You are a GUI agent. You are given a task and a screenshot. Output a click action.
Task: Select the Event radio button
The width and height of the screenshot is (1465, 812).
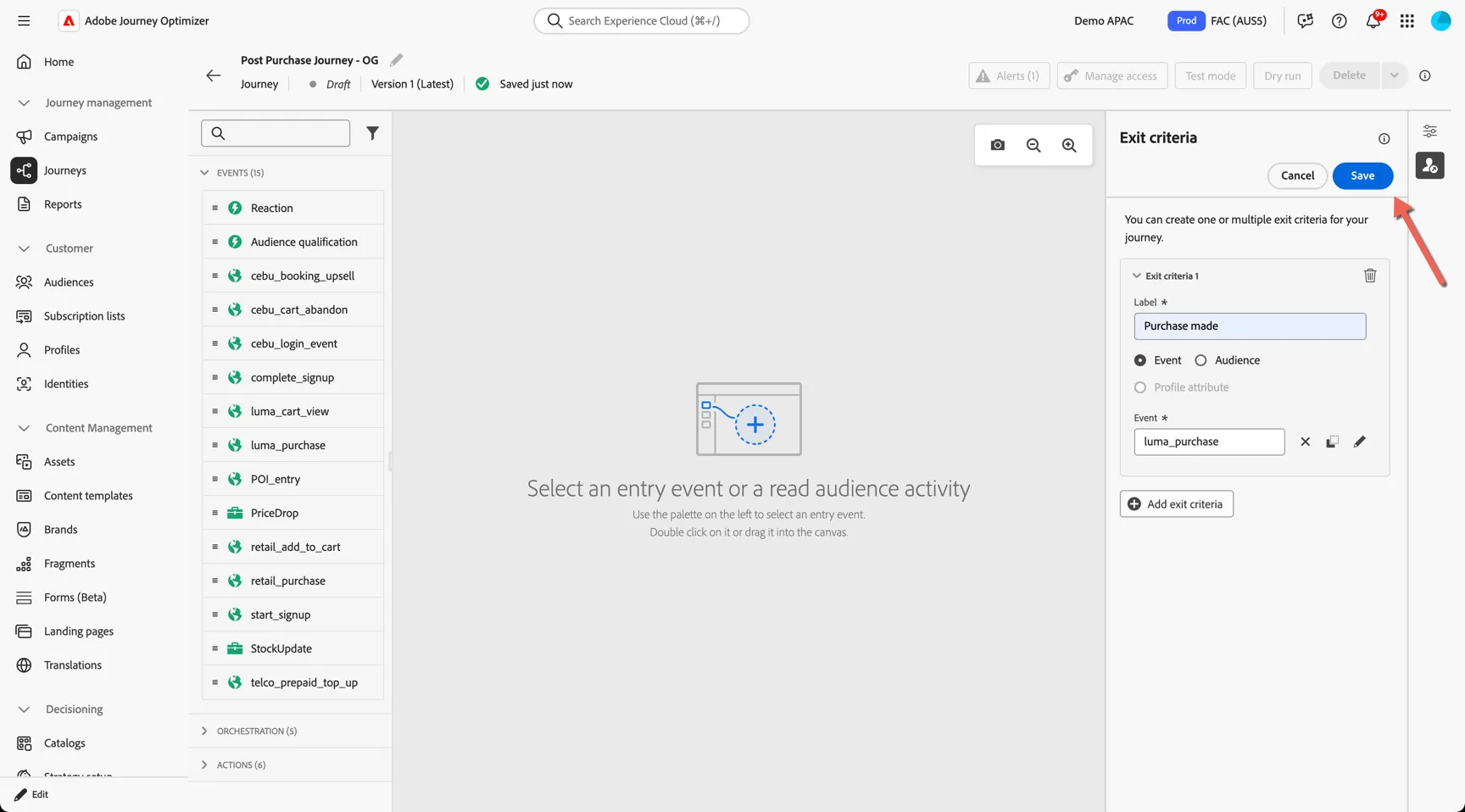[x=1139, y=360]
